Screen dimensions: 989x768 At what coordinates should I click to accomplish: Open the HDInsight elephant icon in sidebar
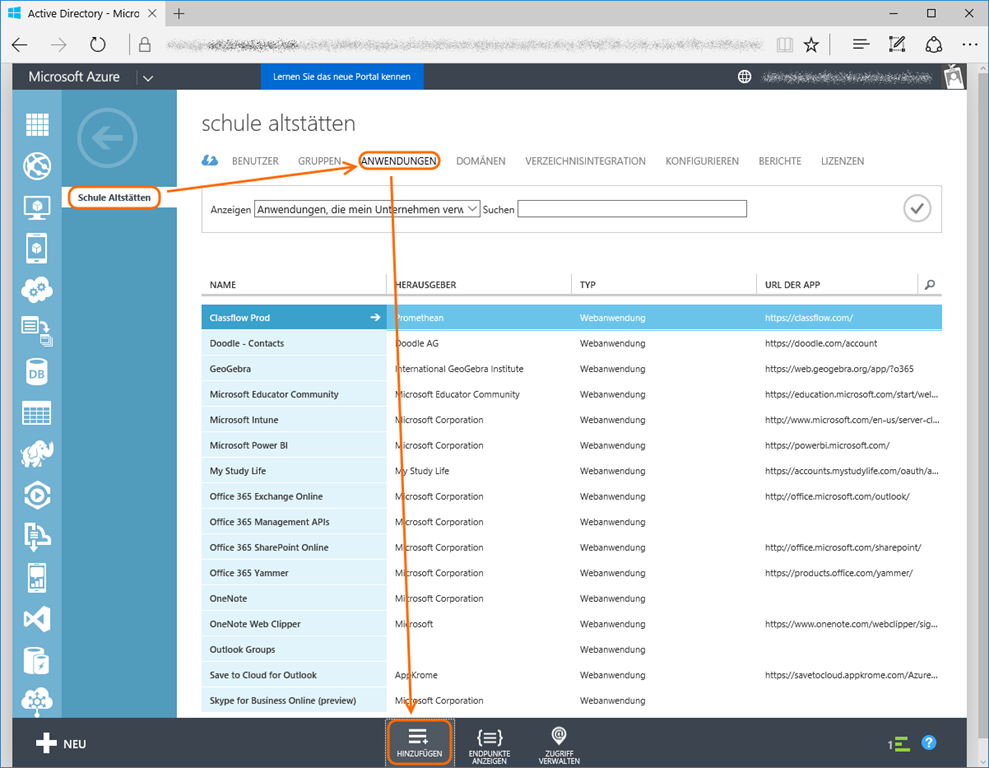click(x=37, y=454)
